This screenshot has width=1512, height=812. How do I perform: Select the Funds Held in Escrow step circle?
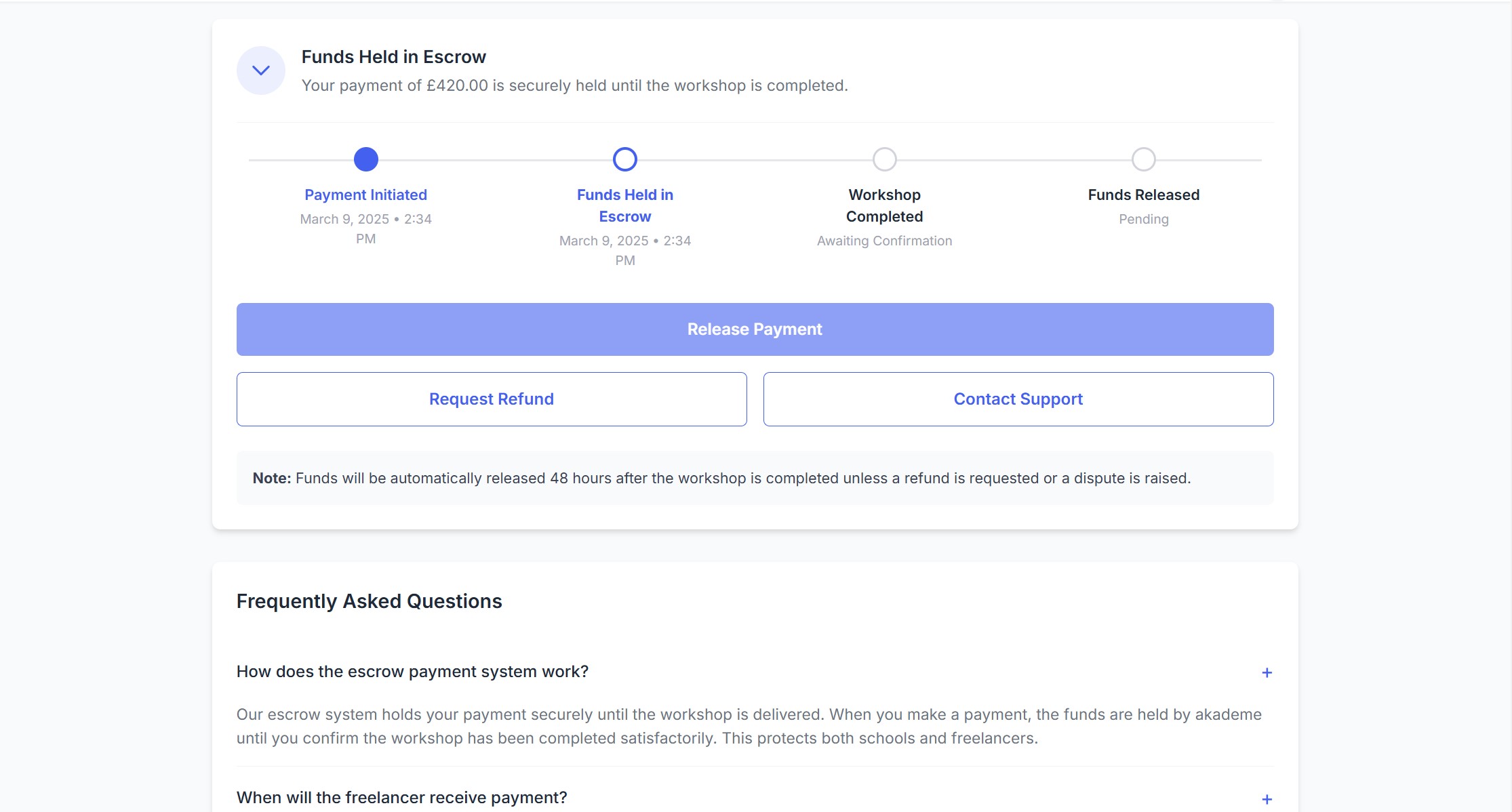pos(624,159)
